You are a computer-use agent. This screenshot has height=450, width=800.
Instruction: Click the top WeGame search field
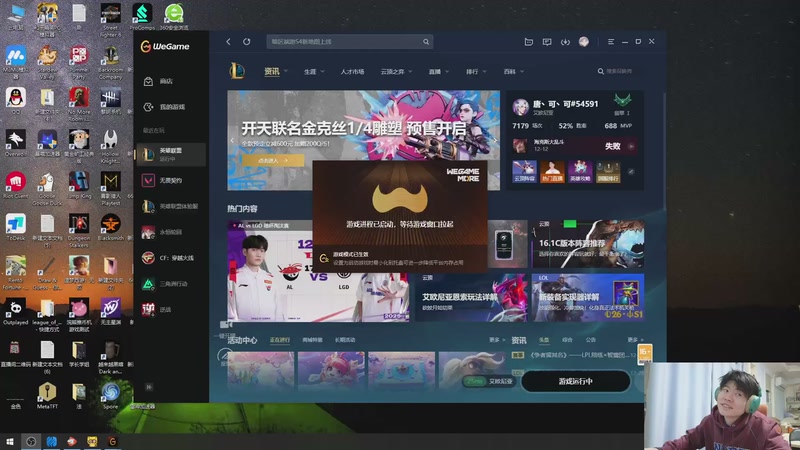click(349, 42)
